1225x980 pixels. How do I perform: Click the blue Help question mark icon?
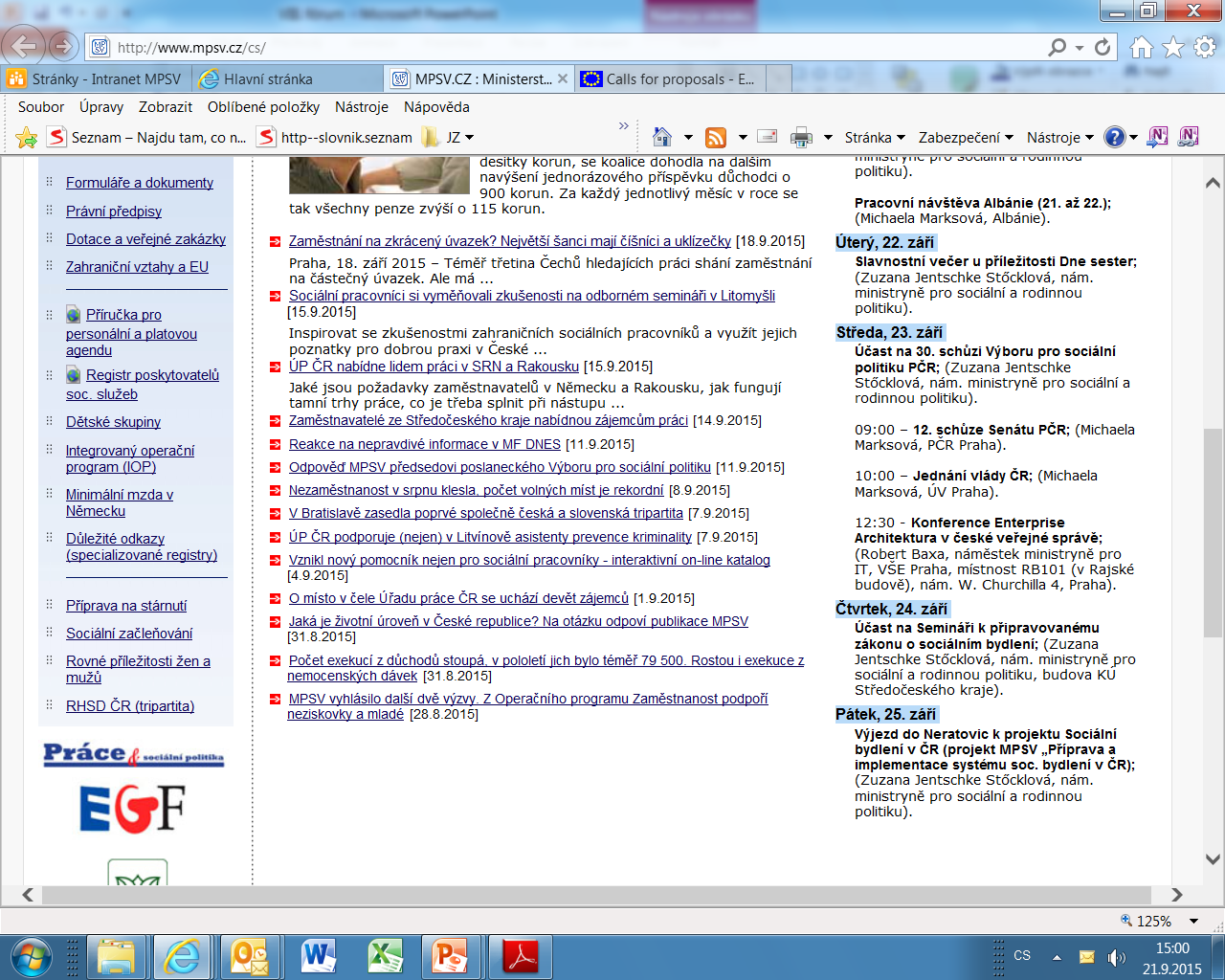click(x=1114, y=138)
